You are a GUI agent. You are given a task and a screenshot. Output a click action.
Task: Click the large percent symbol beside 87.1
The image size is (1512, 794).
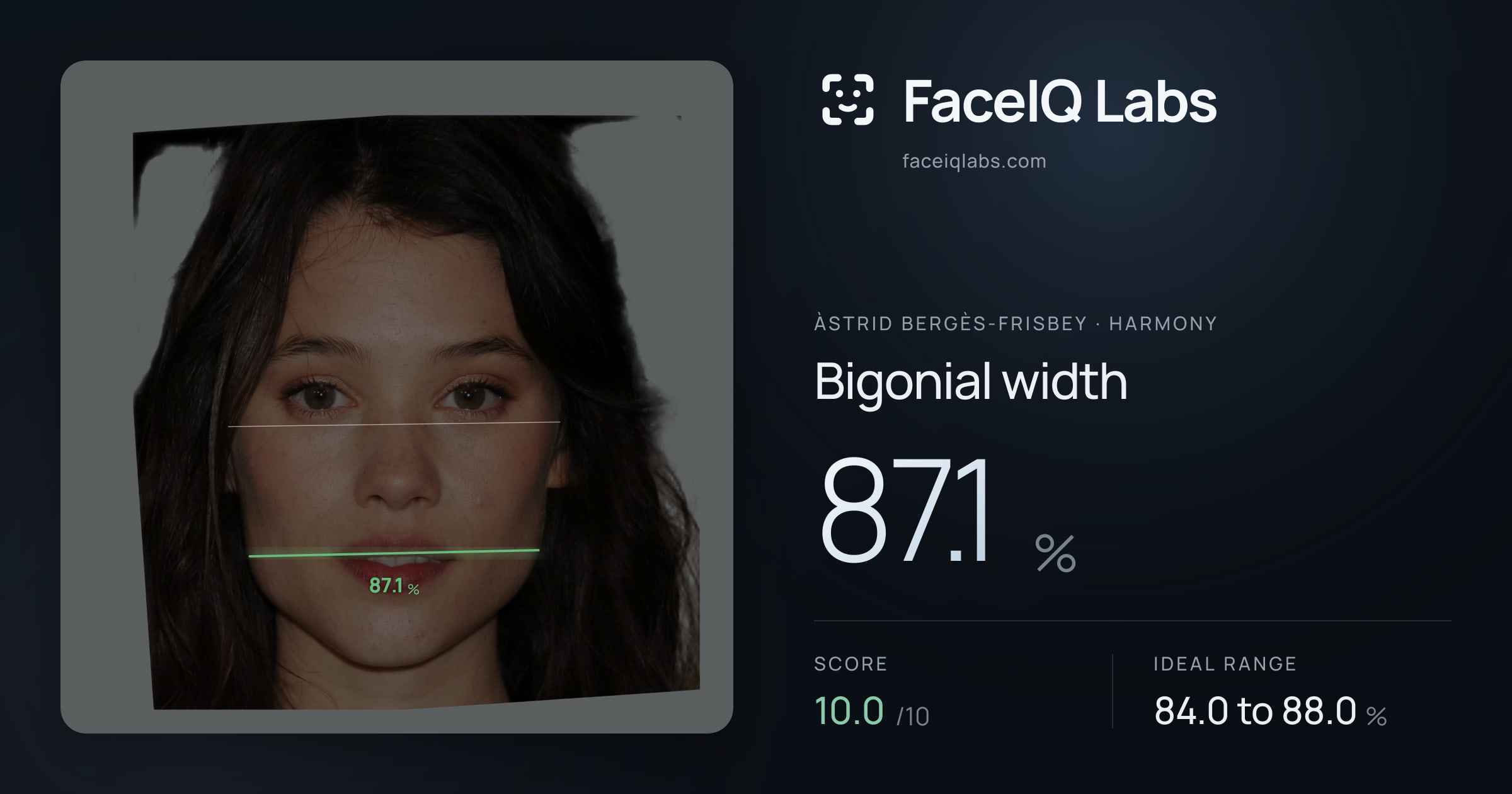pos(1056,553)
